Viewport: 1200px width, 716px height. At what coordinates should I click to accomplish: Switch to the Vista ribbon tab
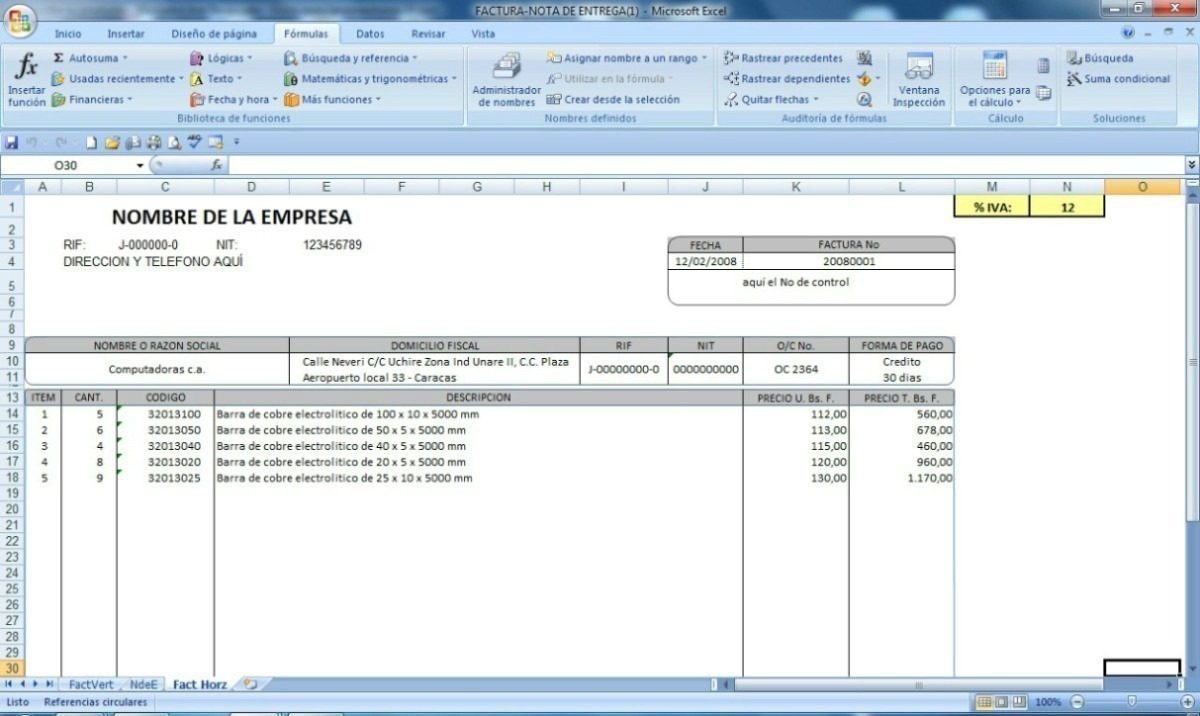483,34
